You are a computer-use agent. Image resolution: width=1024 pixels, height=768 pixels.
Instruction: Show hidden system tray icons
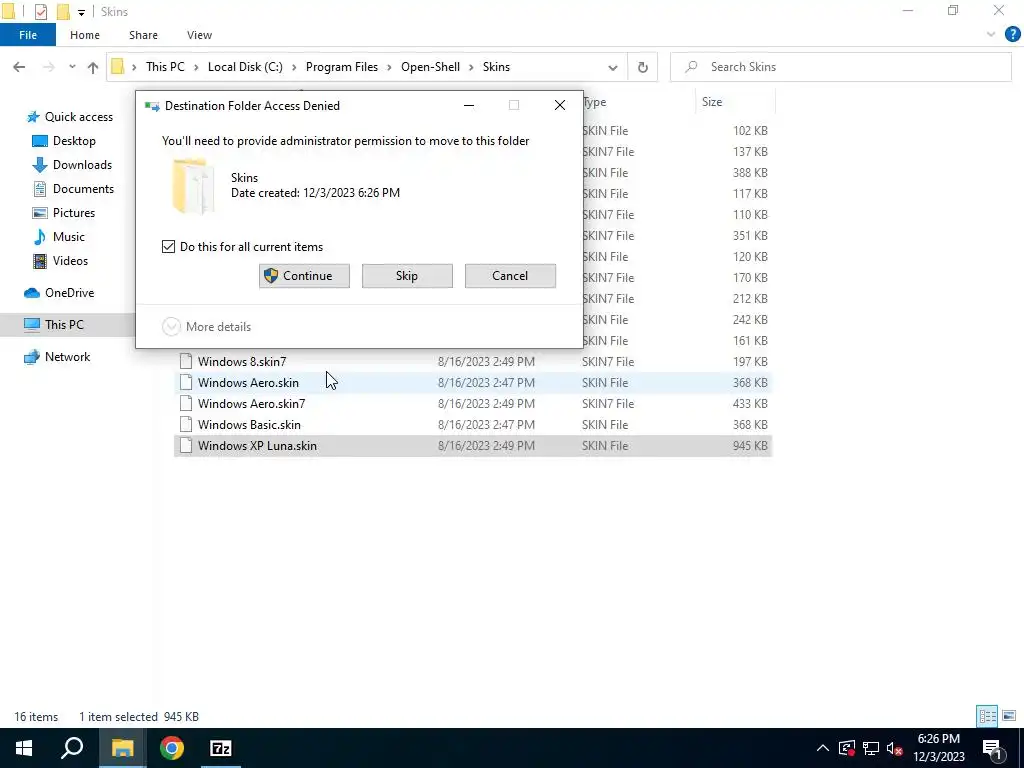823,748
